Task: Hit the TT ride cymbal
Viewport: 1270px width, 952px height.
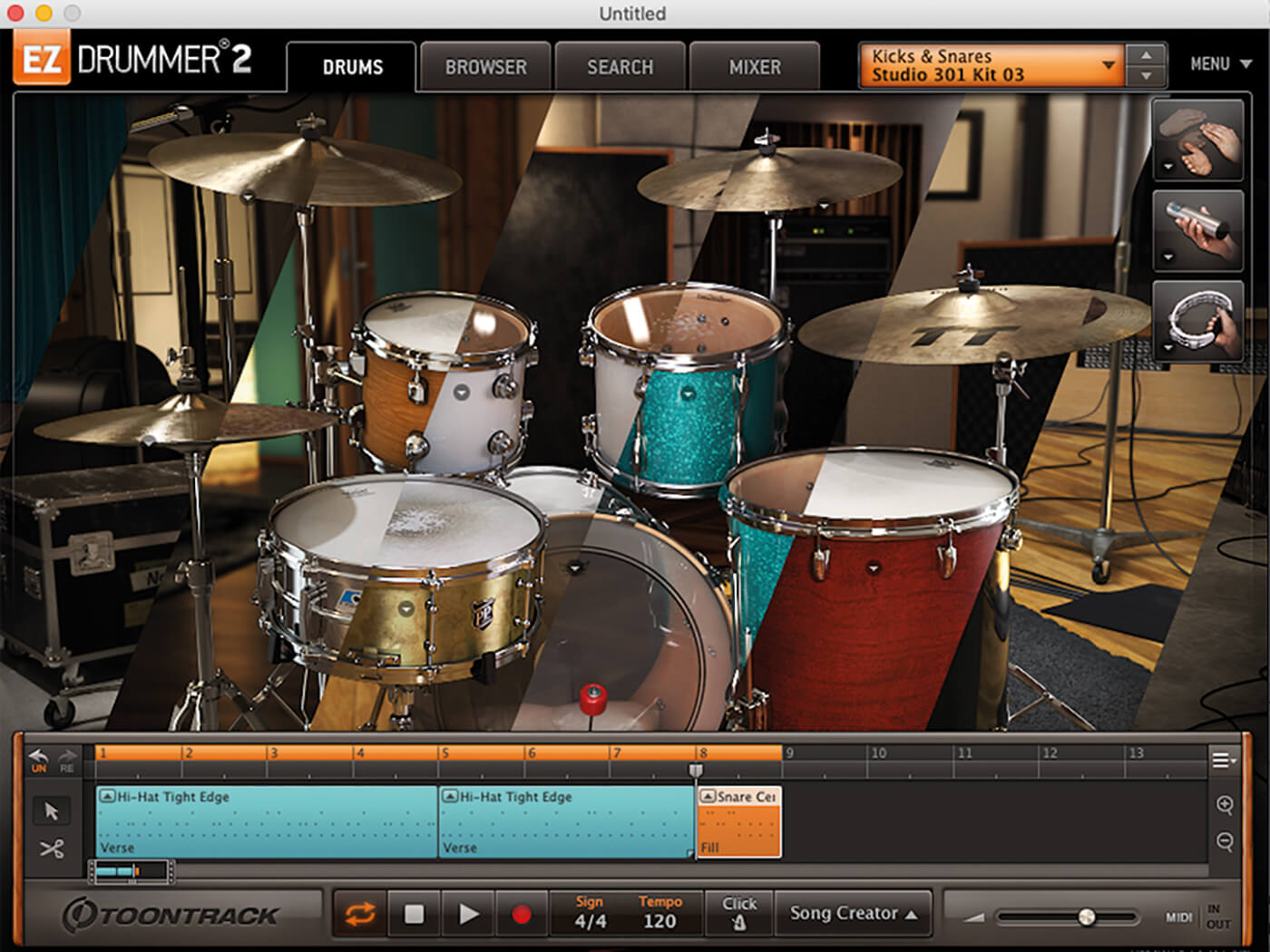Action: coord(975,326)
